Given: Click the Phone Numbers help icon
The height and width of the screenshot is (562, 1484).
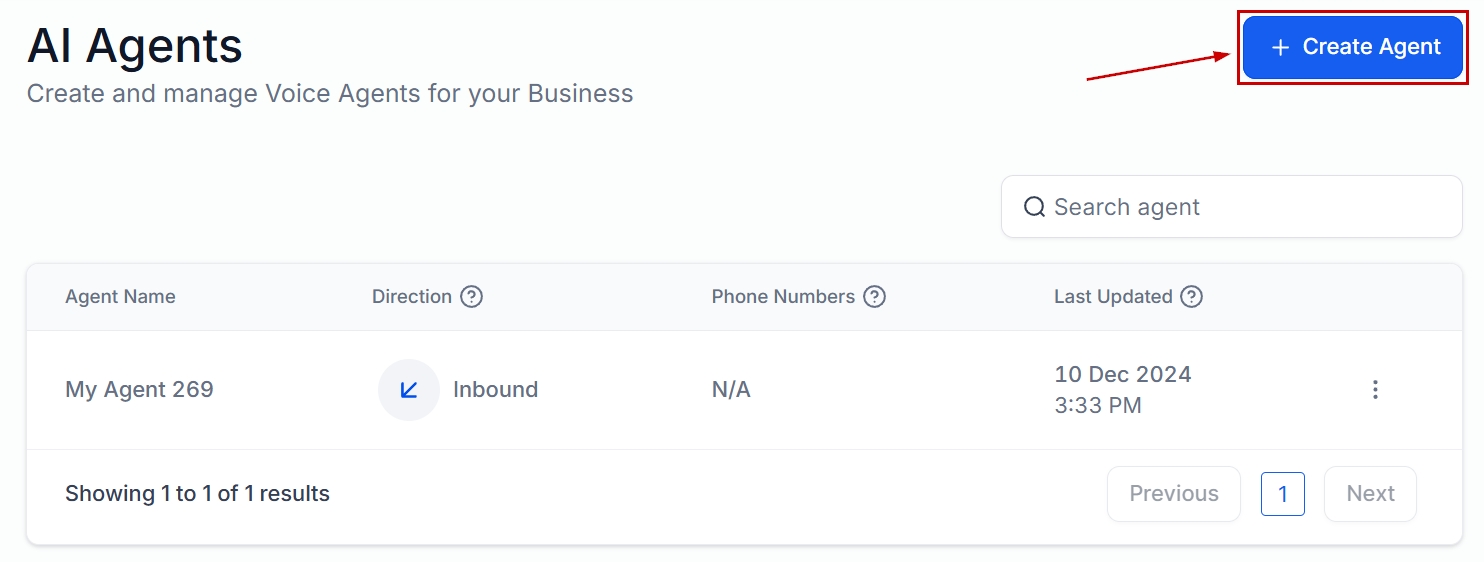Looking at the screenshot, I should [874, 297].
